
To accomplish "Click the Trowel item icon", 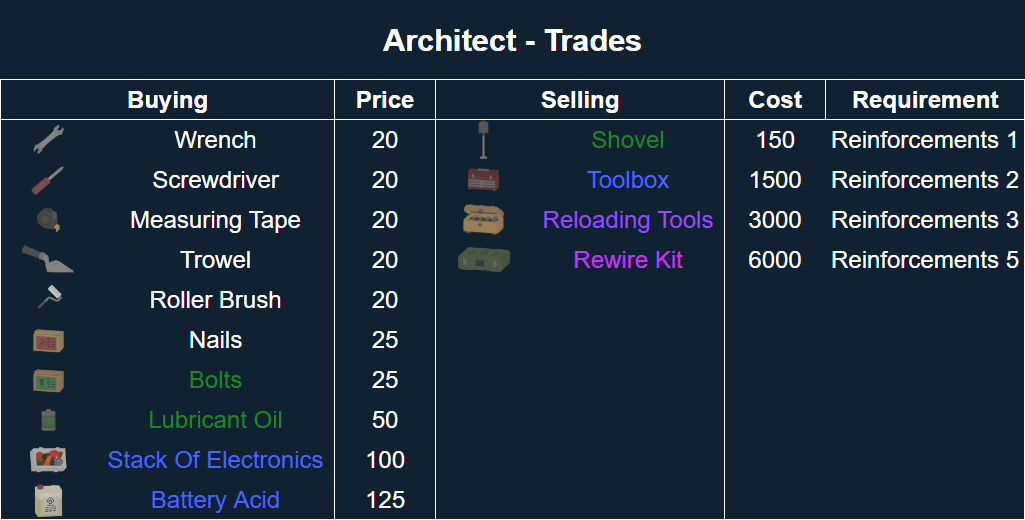I will click(x=48, y=260).
